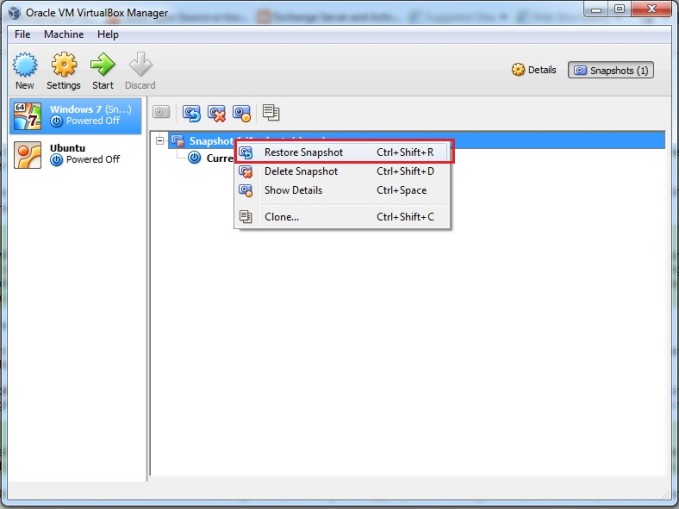Select the Snapshot 1 row in tree
Viewport: 679px width, 509px height.
pos(417,140)
